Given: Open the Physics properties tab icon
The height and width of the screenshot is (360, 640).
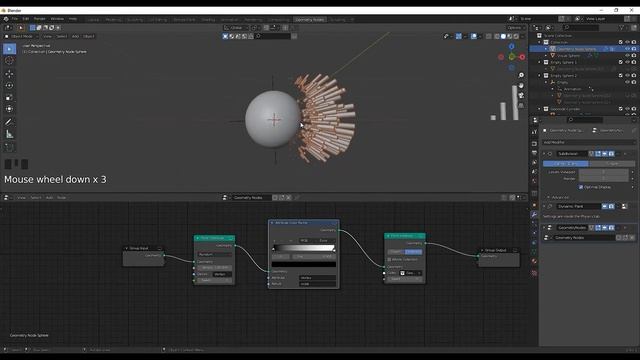Looking at the screenshot, I should click(x=534, y=233).
